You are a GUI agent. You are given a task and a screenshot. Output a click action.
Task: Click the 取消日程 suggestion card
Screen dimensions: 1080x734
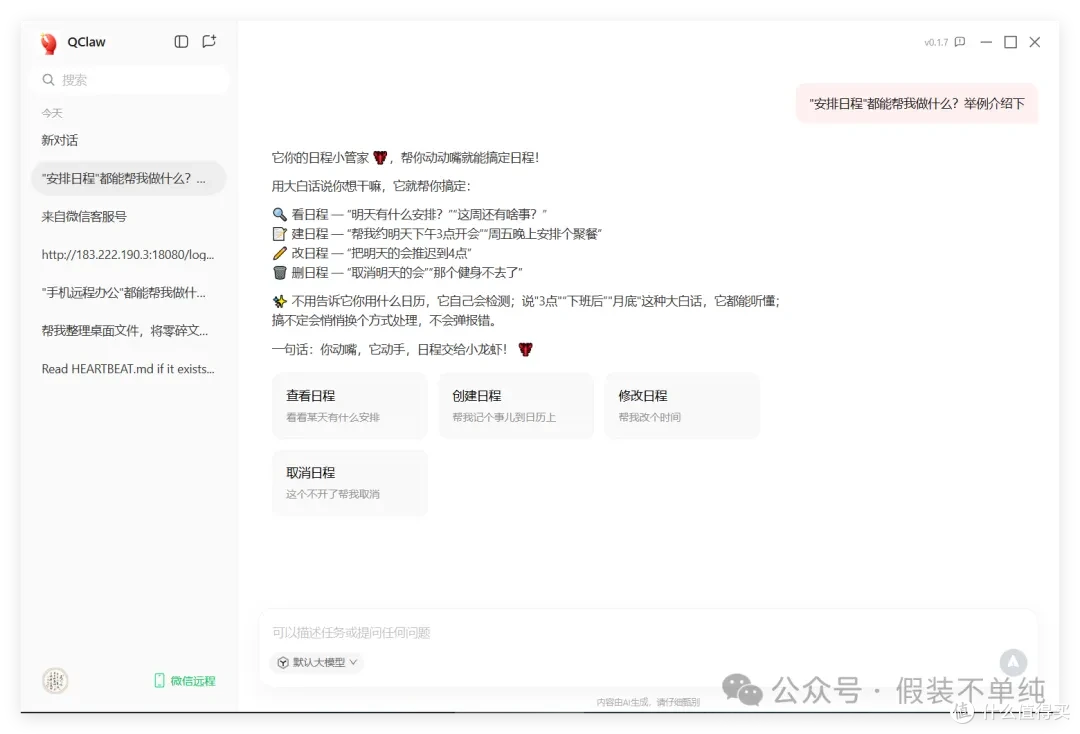350,483
